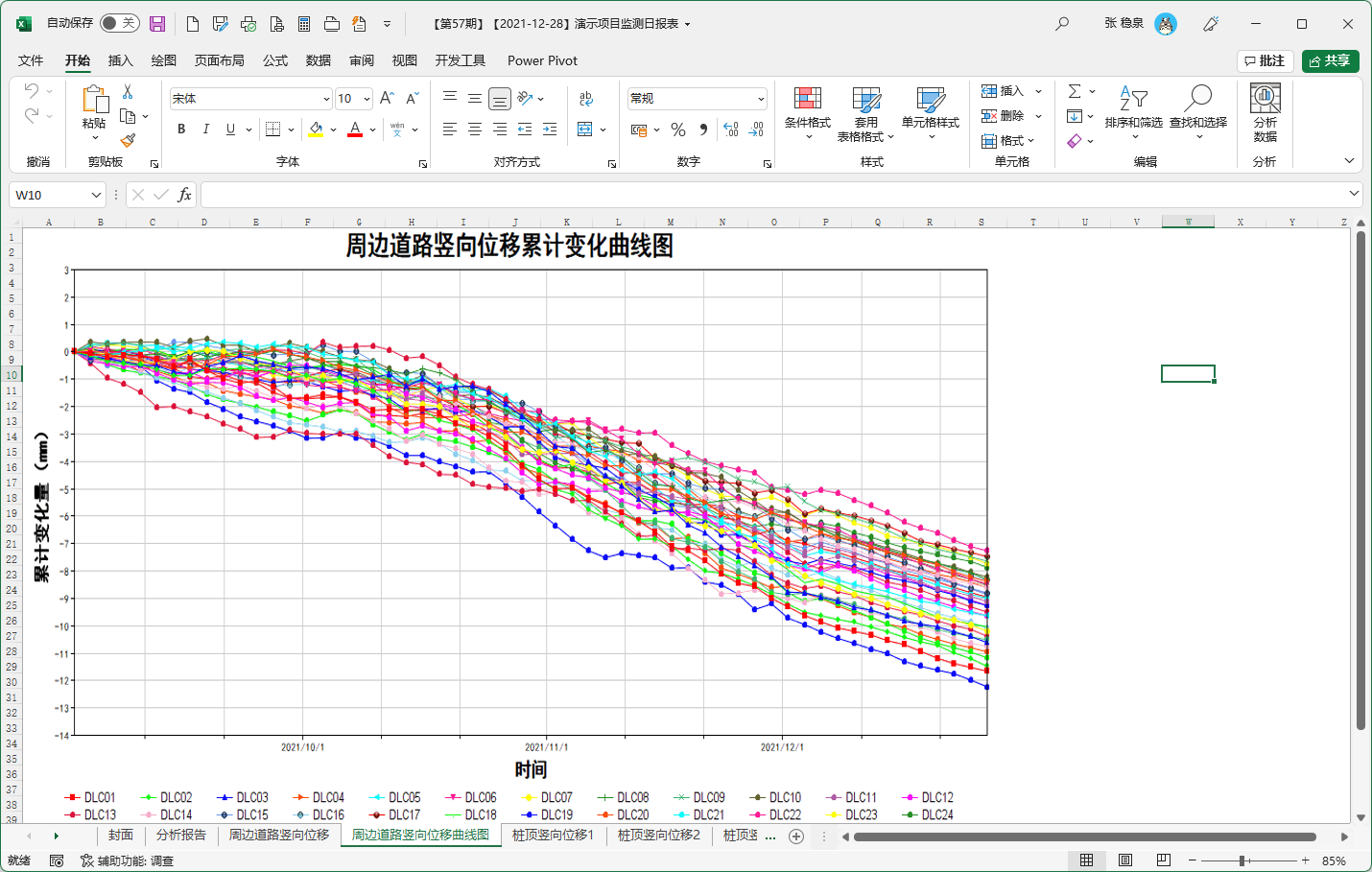Click the new blank document icon
The height and width of the screenshot is (872, 1372).
(192, 24)
